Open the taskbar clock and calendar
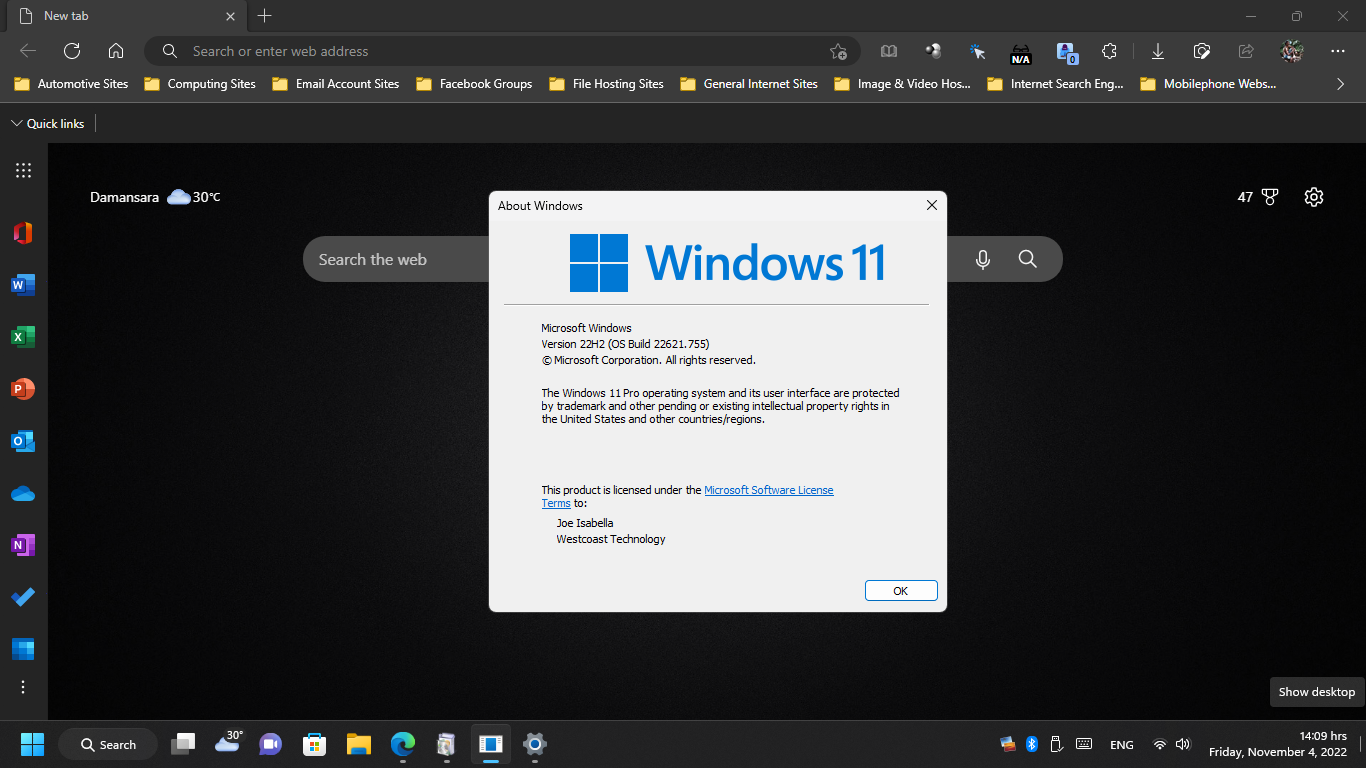The height and width of the screenshot is (768, 1366). (1278, 744)
